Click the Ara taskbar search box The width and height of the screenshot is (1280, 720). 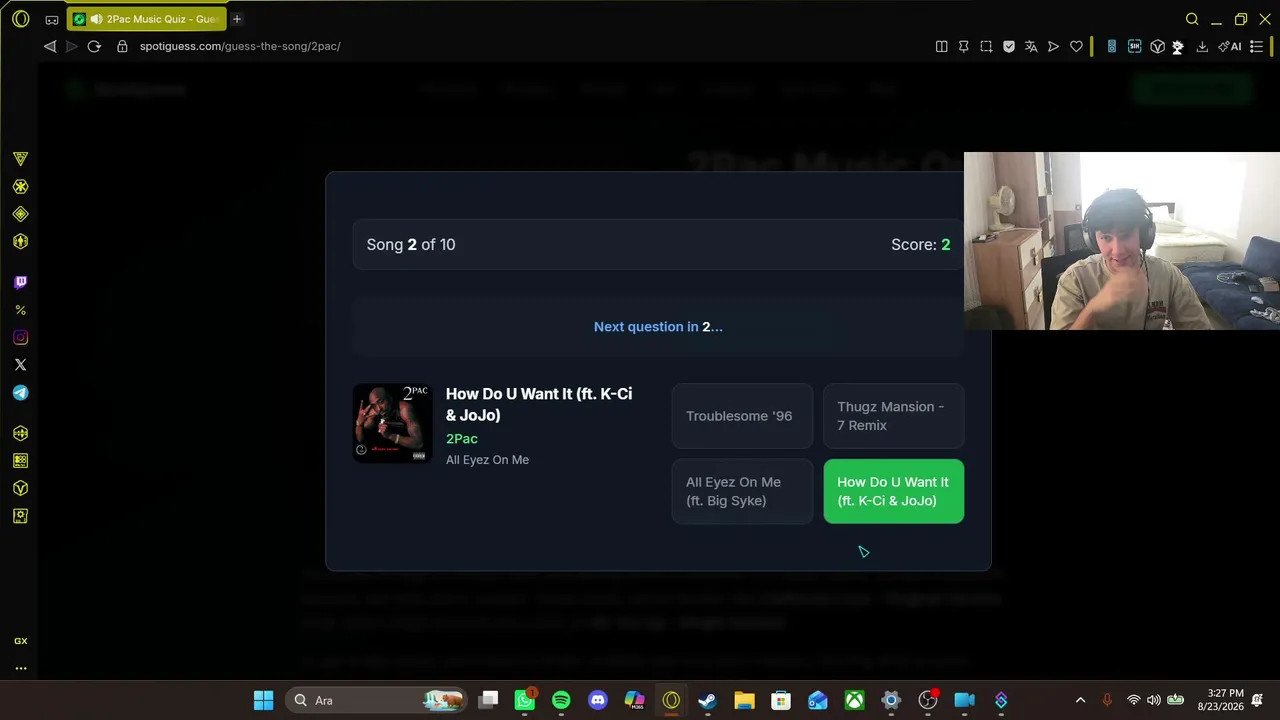click(x=374, y=700)
